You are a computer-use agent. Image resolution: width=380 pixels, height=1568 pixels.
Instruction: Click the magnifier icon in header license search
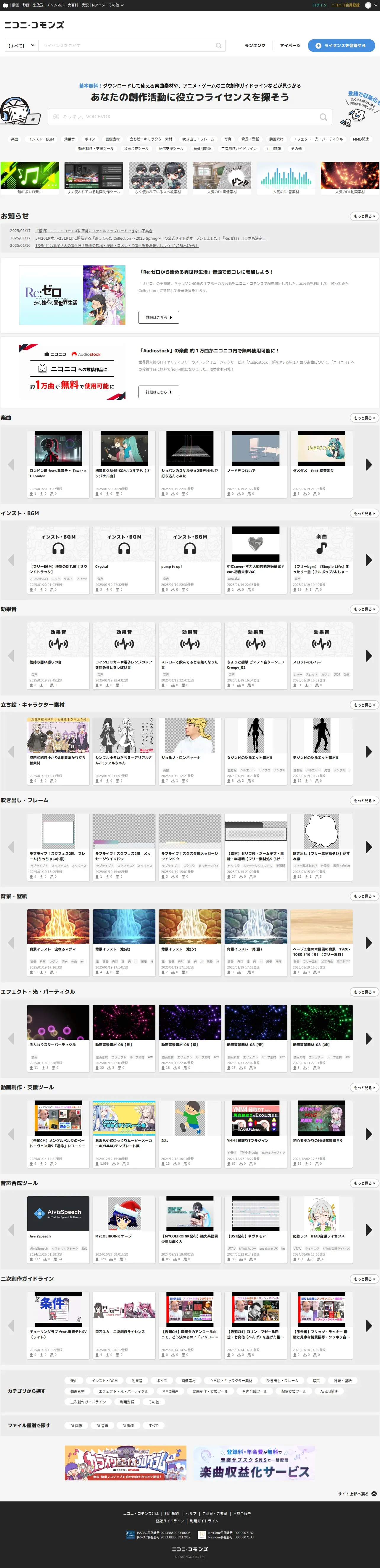[218, 46]
